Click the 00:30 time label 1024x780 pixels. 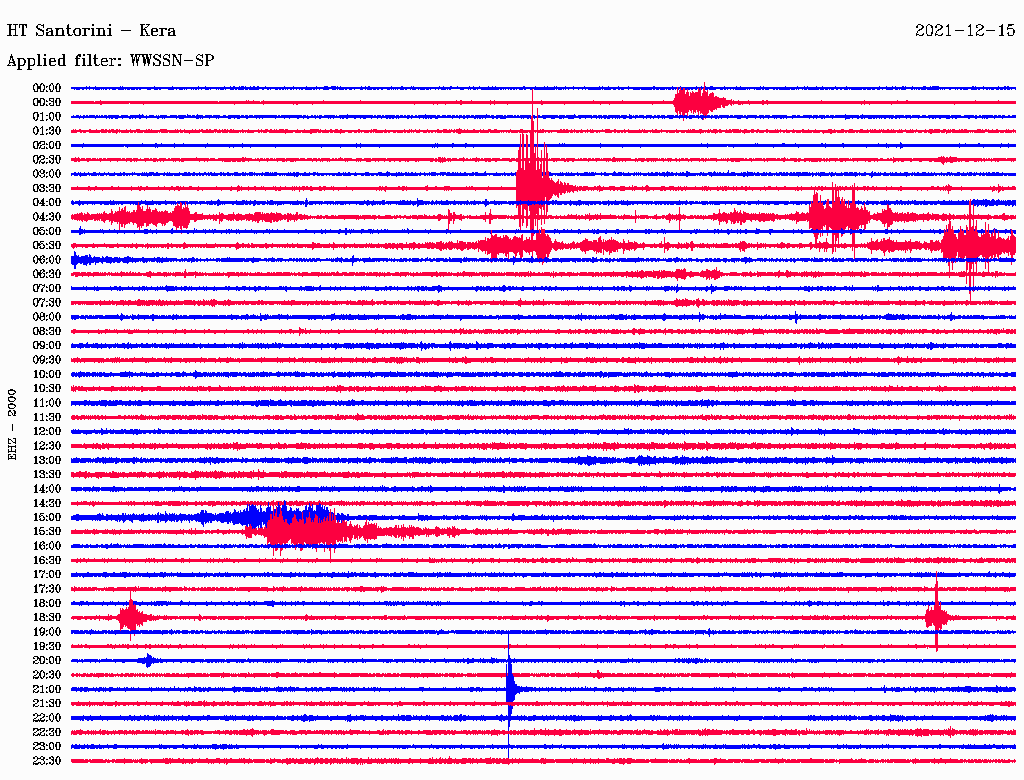click(x=47, y=102)
